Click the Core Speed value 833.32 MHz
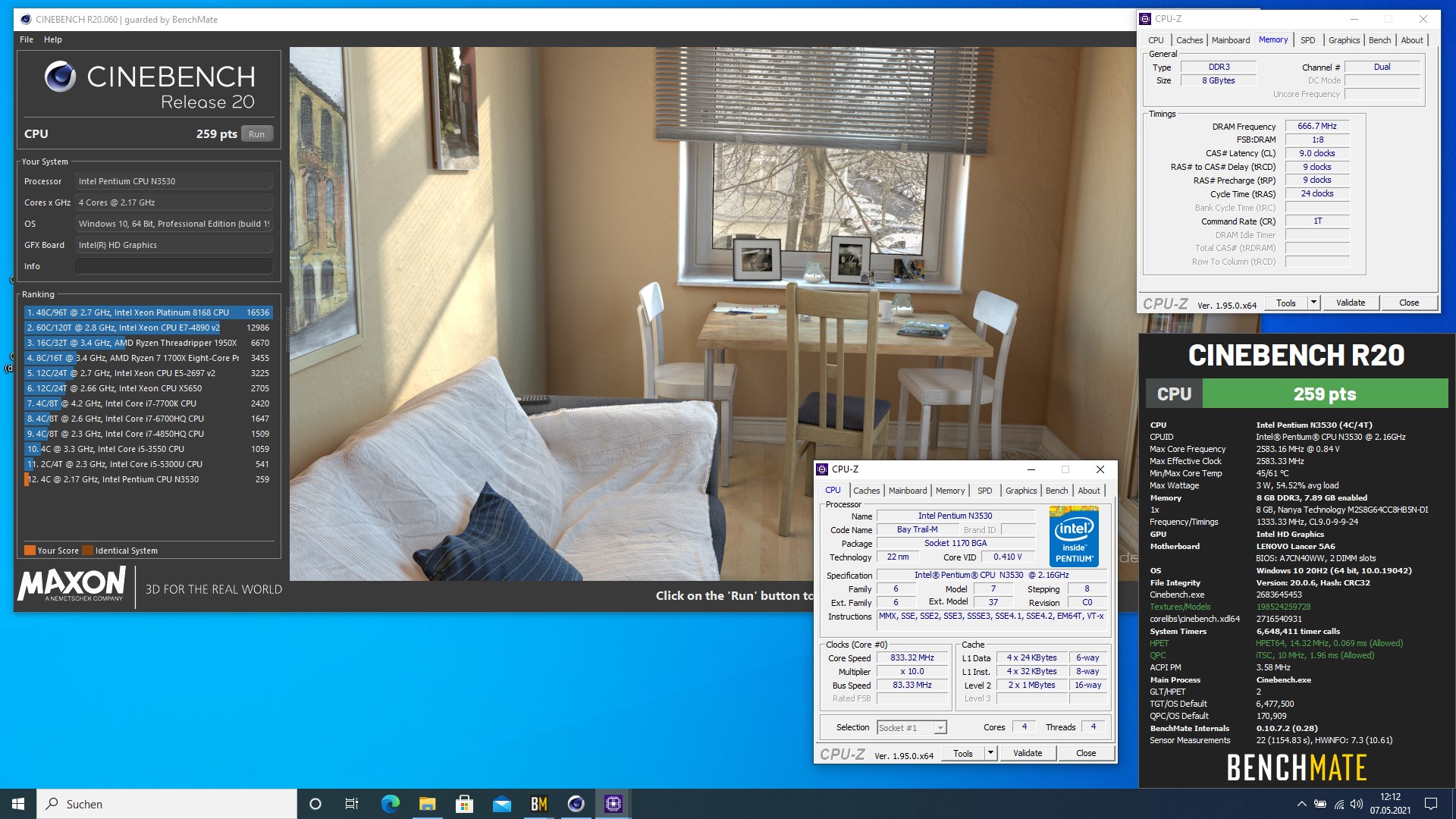 (x=912, y=657)
